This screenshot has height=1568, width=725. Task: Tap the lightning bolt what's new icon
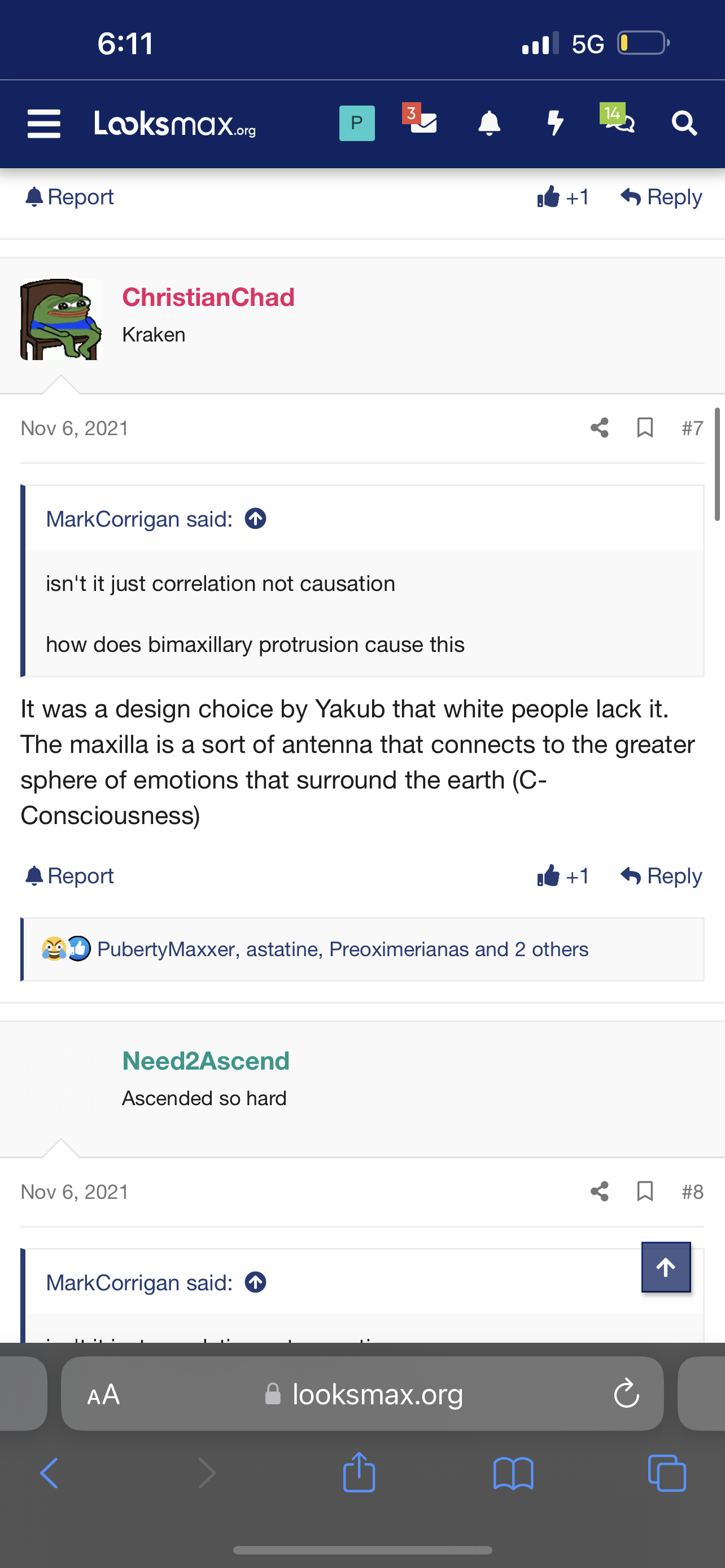pos(555,124)
